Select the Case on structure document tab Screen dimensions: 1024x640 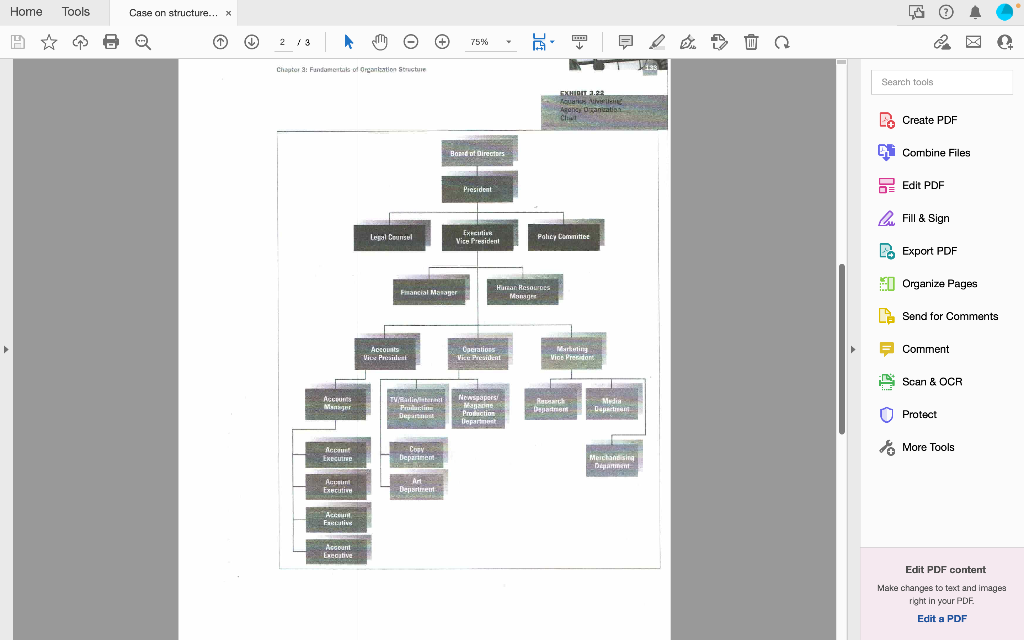(x=170, y=14)
